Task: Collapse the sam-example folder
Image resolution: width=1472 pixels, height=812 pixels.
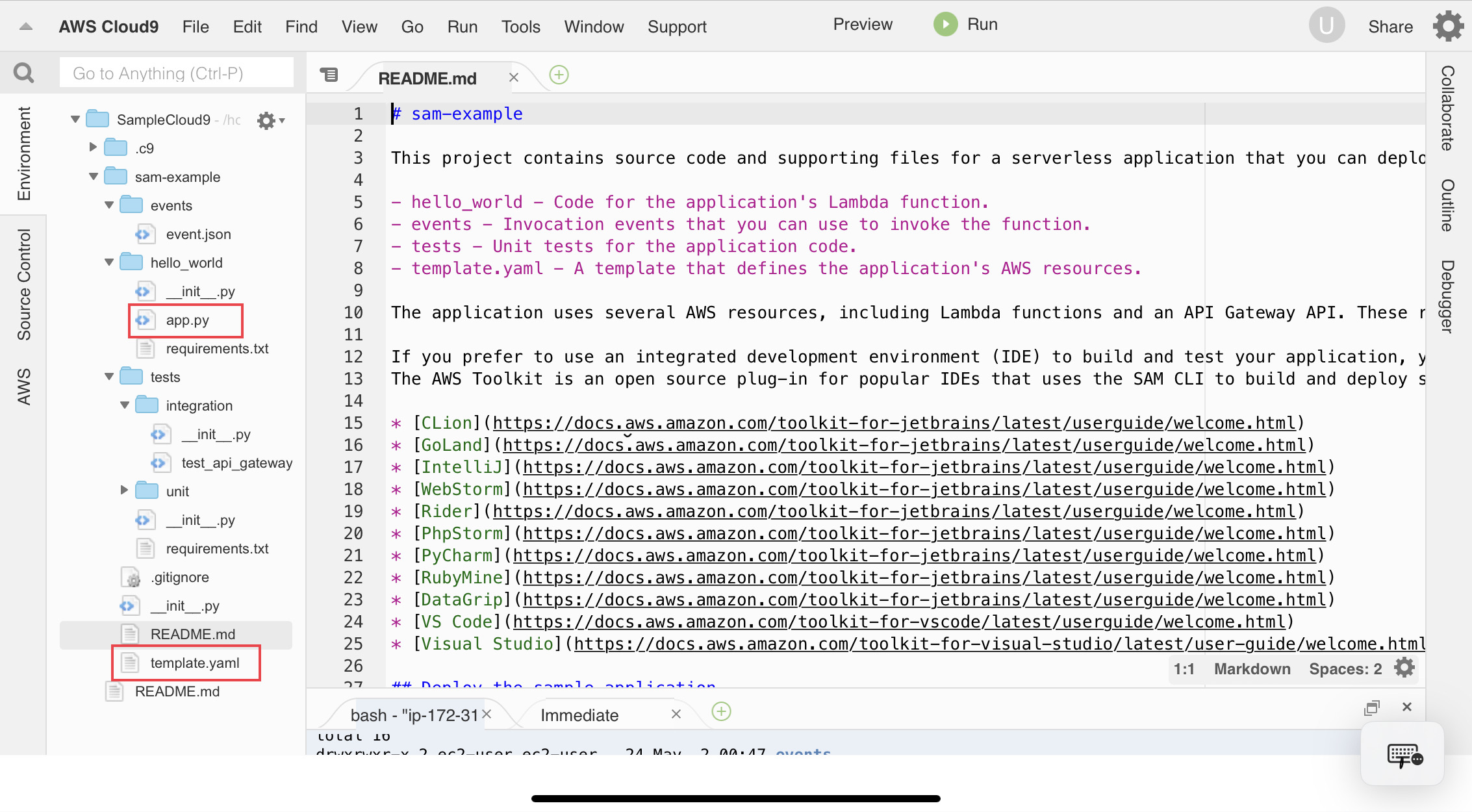Action: click(93, 176)
